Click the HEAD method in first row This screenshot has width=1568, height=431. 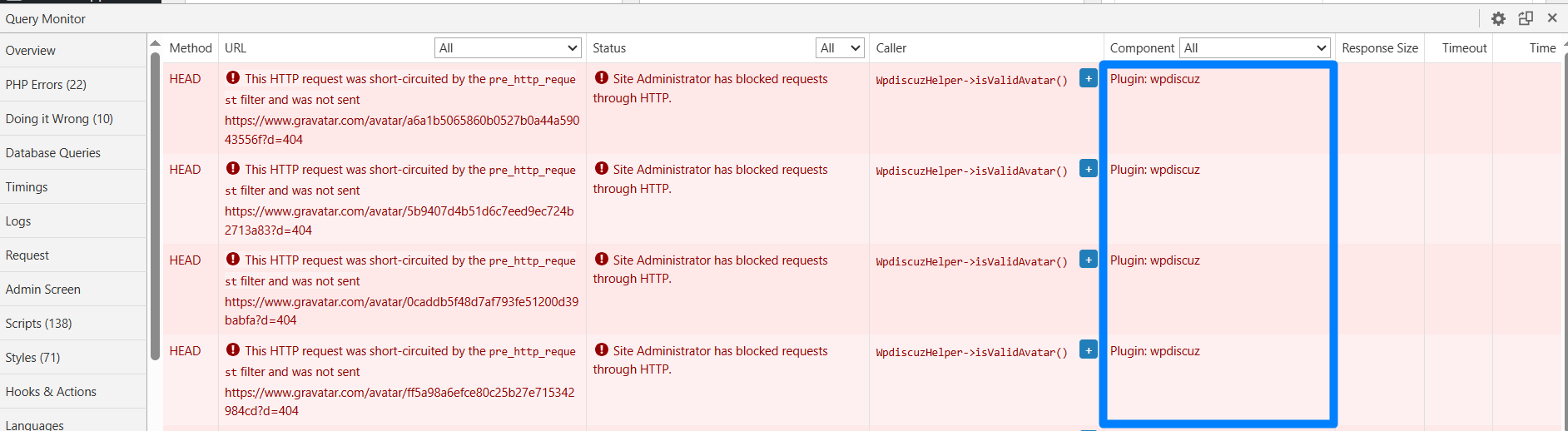[x=185, y=79]
